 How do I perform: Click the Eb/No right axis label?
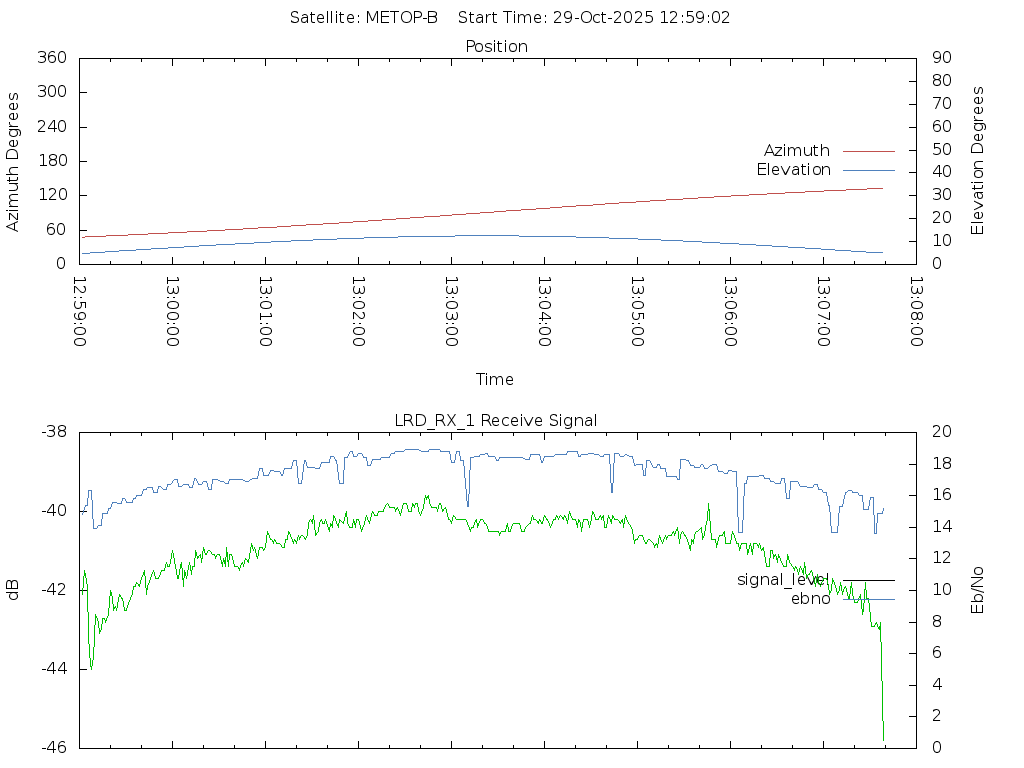(x=978, y=590)
